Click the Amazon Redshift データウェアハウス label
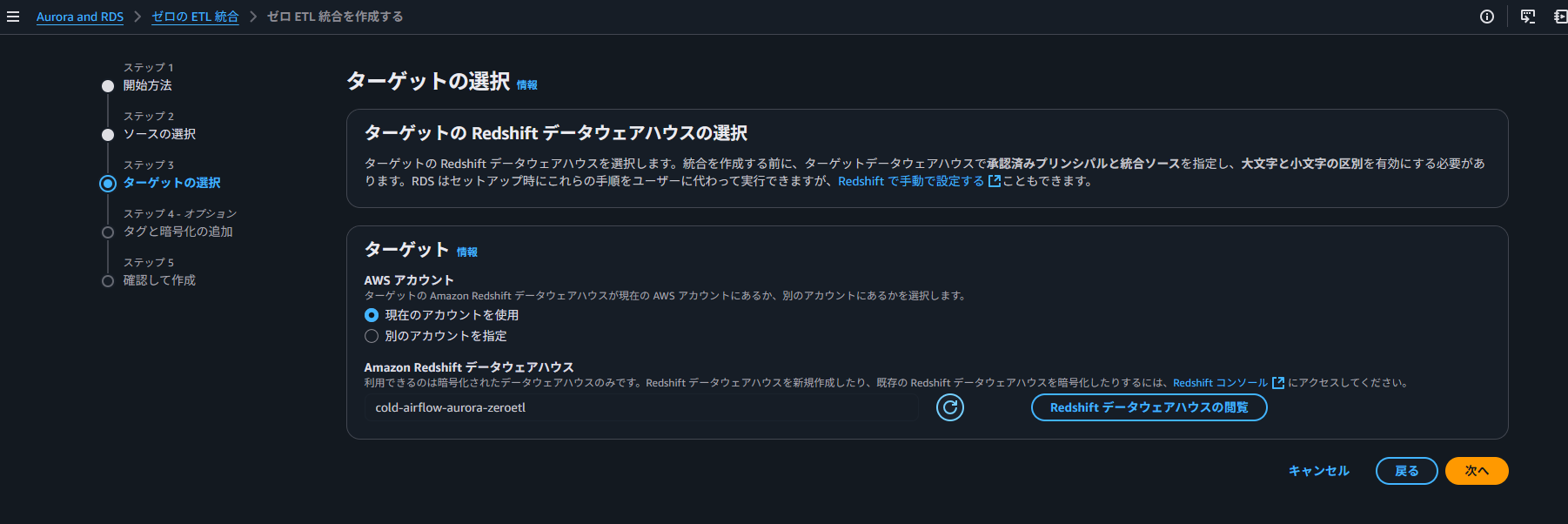The width and height of the screenshot is (1568, 524). (x=469, y=367)
